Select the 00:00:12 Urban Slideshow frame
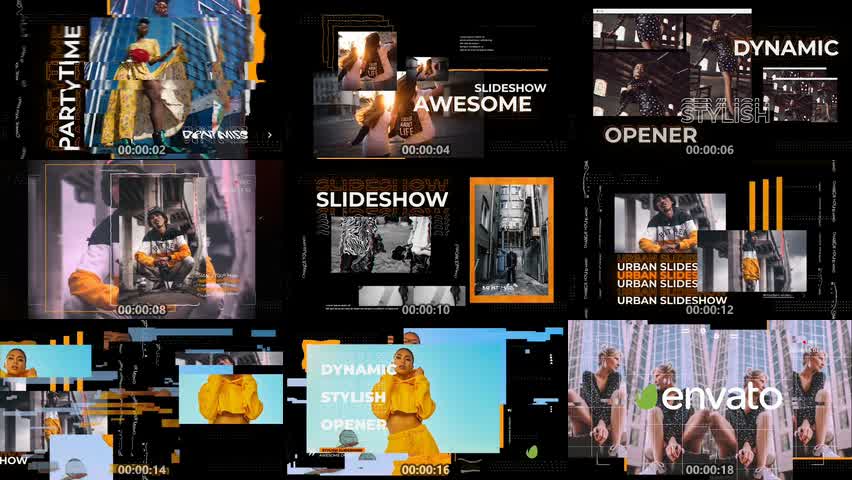The width and height of the screenshot is (852, 480). coord(710,240)
